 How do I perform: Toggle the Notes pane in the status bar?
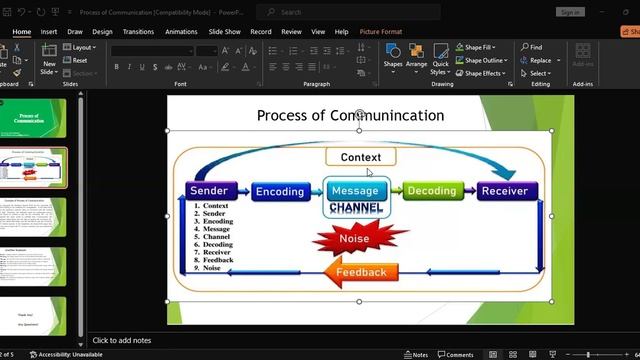(x=416, y=355)
